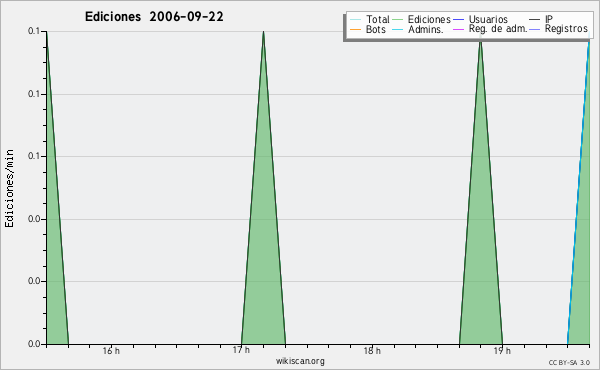Click the magenta Reg. de adm. line swatch
This screenshot has width=600, height=370.
pos(458,29)
